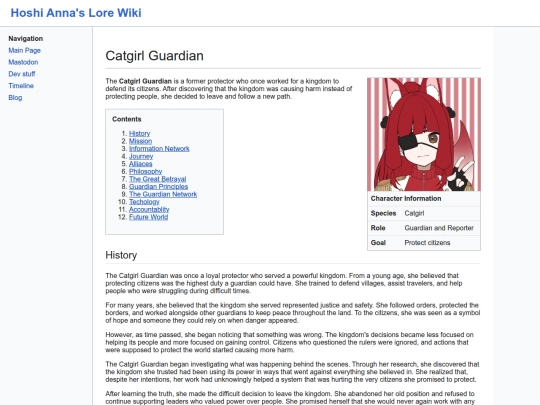Click the Contents box heading
The image size is (540, 405).
tap(126, 119)
